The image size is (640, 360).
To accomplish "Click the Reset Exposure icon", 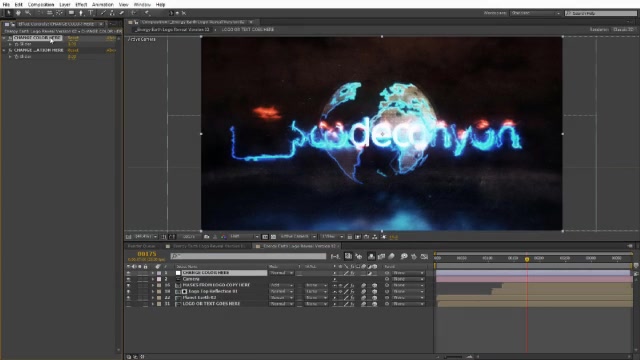I will pos(384,237).
